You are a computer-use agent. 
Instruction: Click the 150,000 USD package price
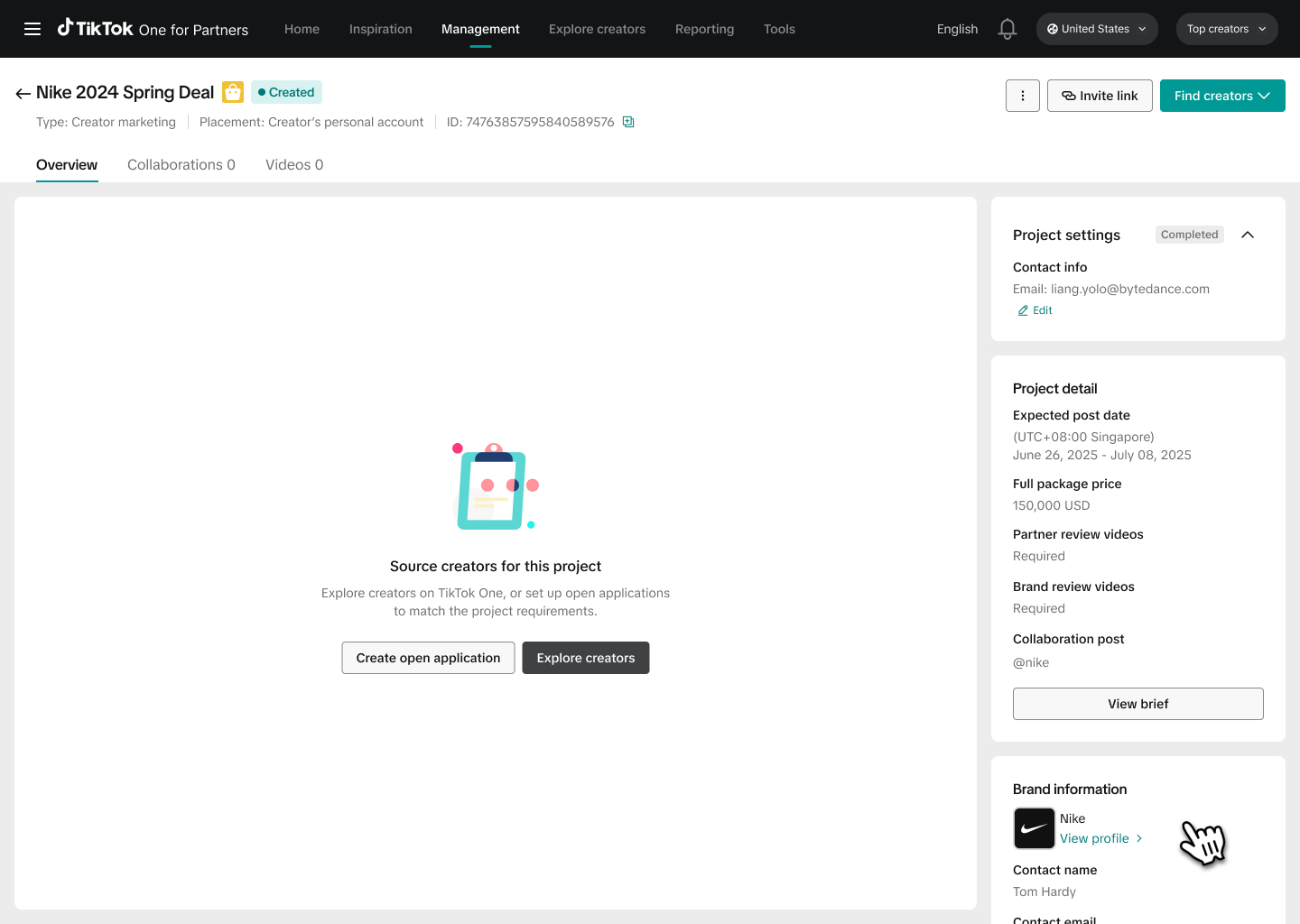(1052, 505)
